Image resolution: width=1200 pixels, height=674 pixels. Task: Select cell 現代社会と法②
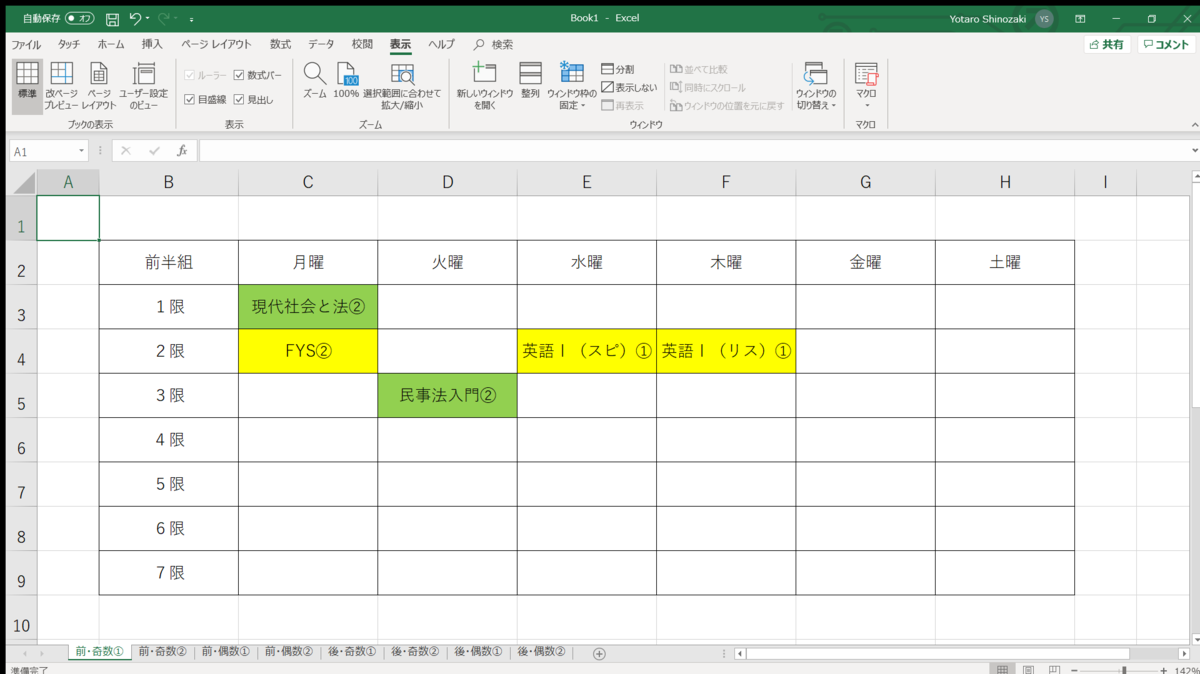pyautogui.click(x=308, y=307)
